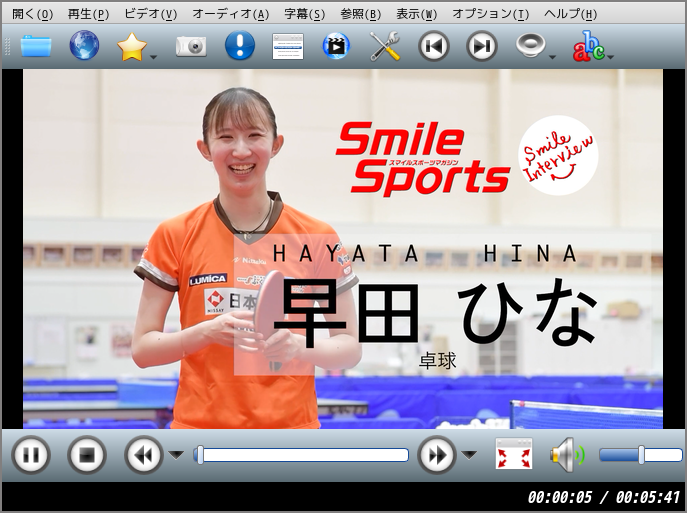Rewind the video with the backward button

pos(143,455)
